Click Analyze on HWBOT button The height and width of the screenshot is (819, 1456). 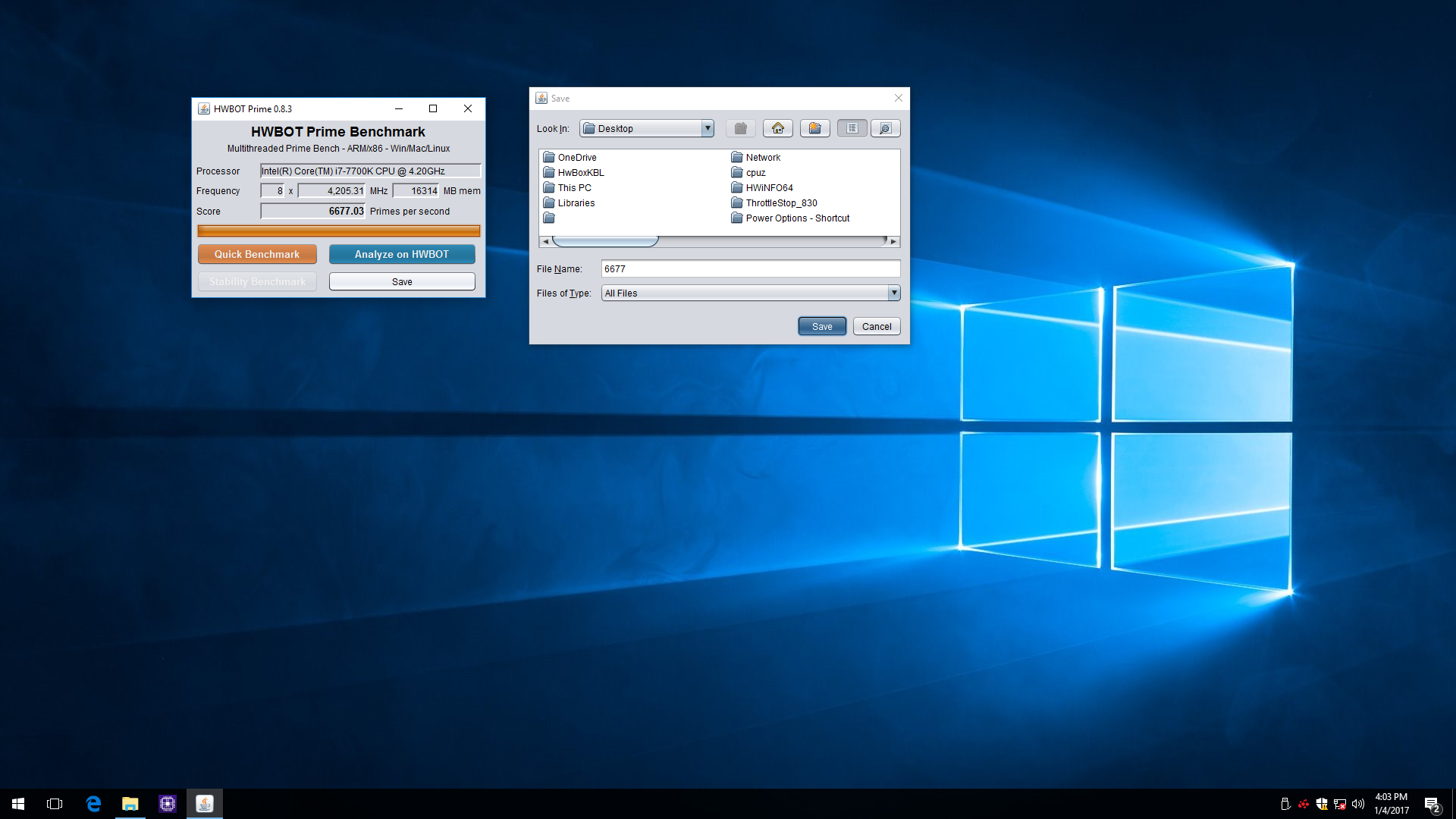402,254
